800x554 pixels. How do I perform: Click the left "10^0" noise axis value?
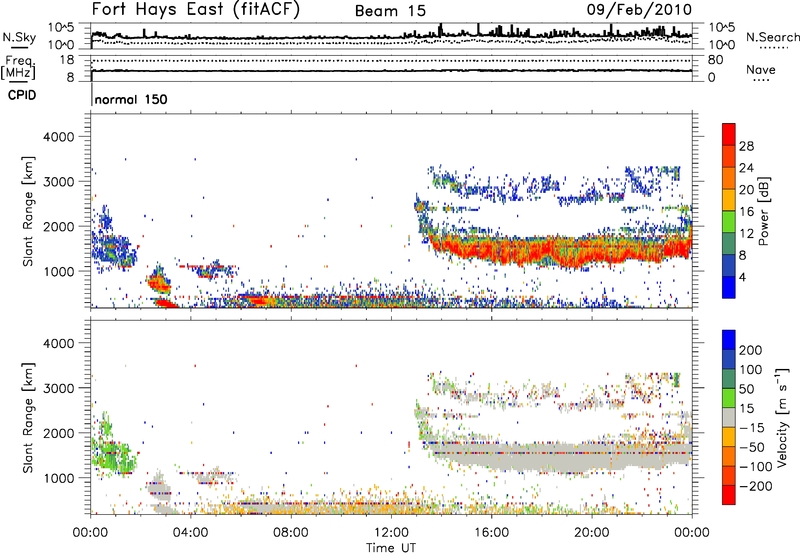pos(61,45)
